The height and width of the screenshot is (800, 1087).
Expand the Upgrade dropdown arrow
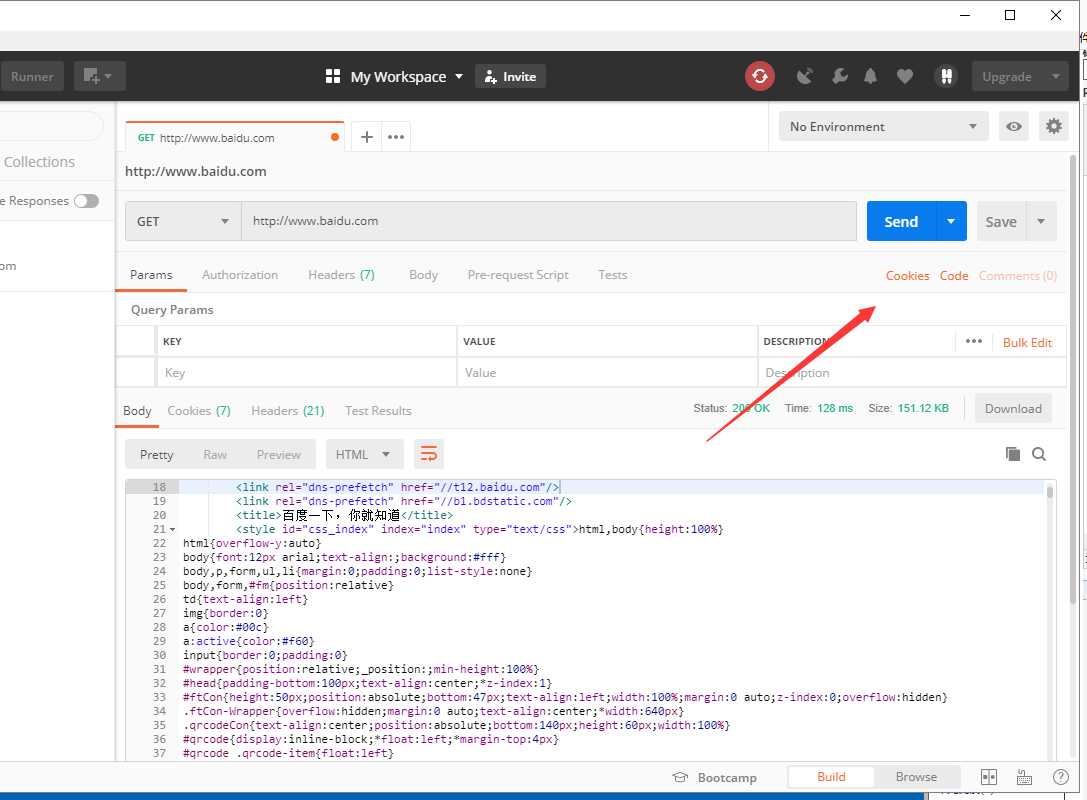(x=1056, y=76)
